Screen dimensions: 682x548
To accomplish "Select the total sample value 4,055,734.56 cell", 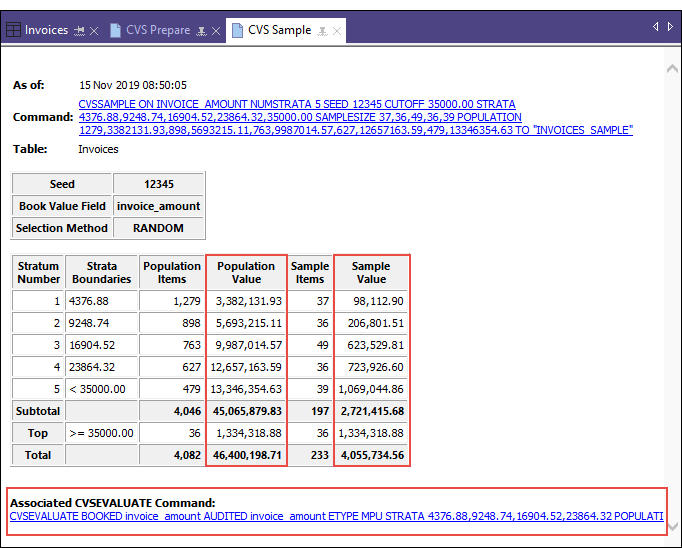I will coord(371,455).
